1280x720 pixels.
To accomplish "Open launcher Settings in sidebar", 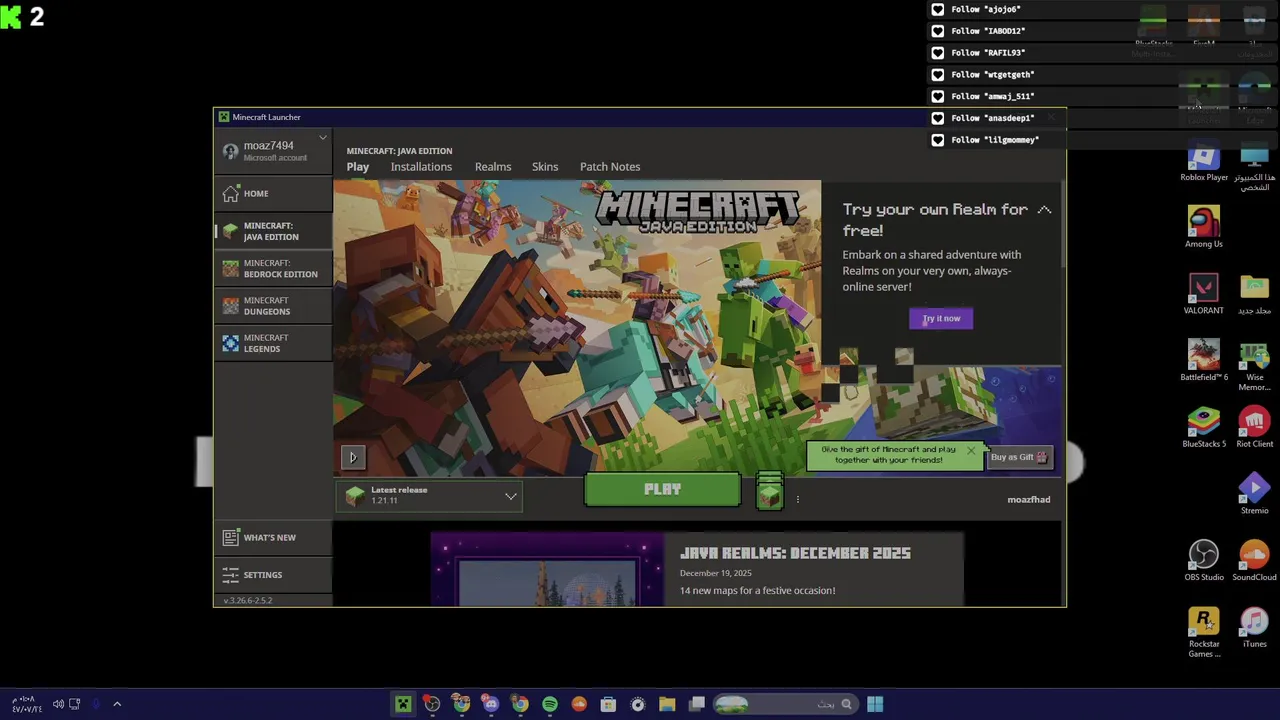I will pyautogui.click(x=273, y=574).
